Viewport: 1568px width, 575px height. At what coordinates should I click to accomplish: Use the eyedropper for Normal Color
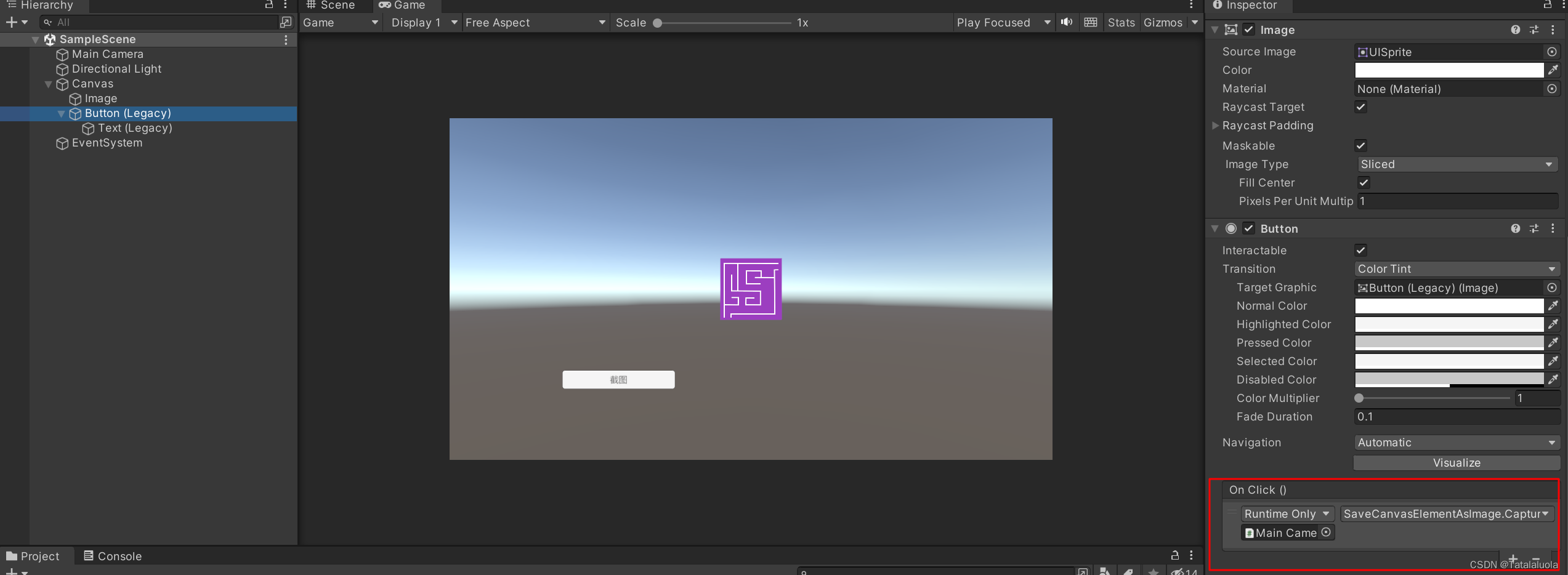click(x=1554, y=306)
